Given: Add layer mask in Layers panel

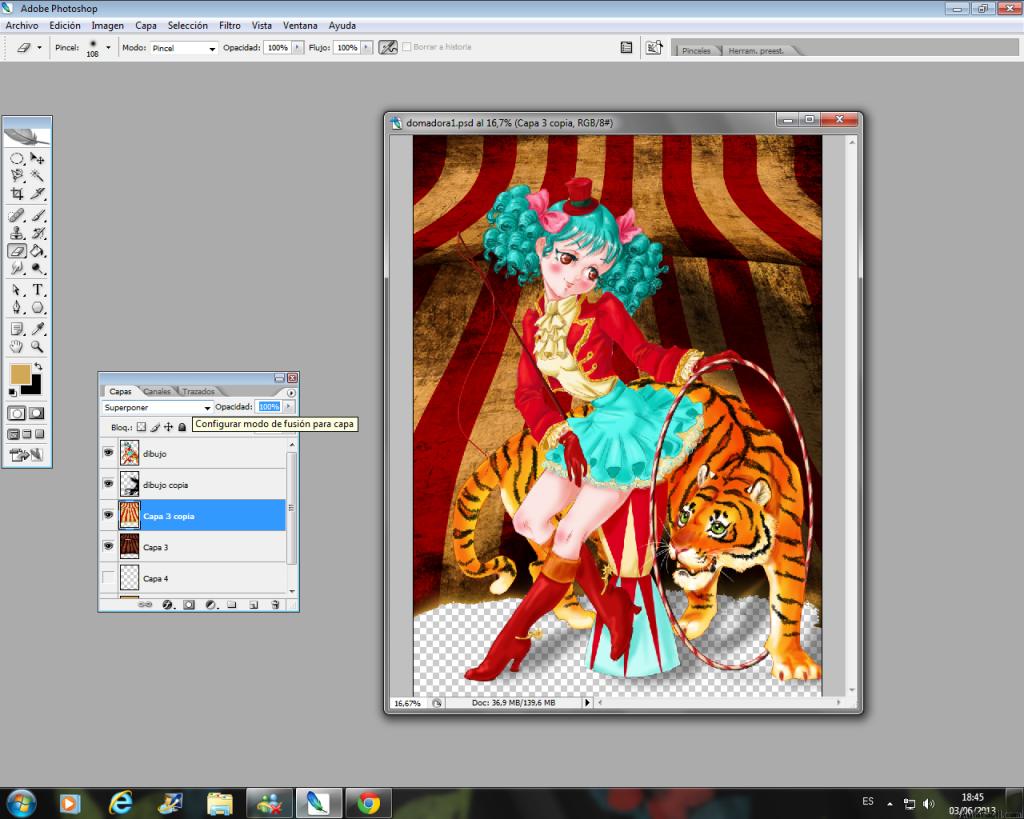Looking at the screenshot, I should pos(189,605).
